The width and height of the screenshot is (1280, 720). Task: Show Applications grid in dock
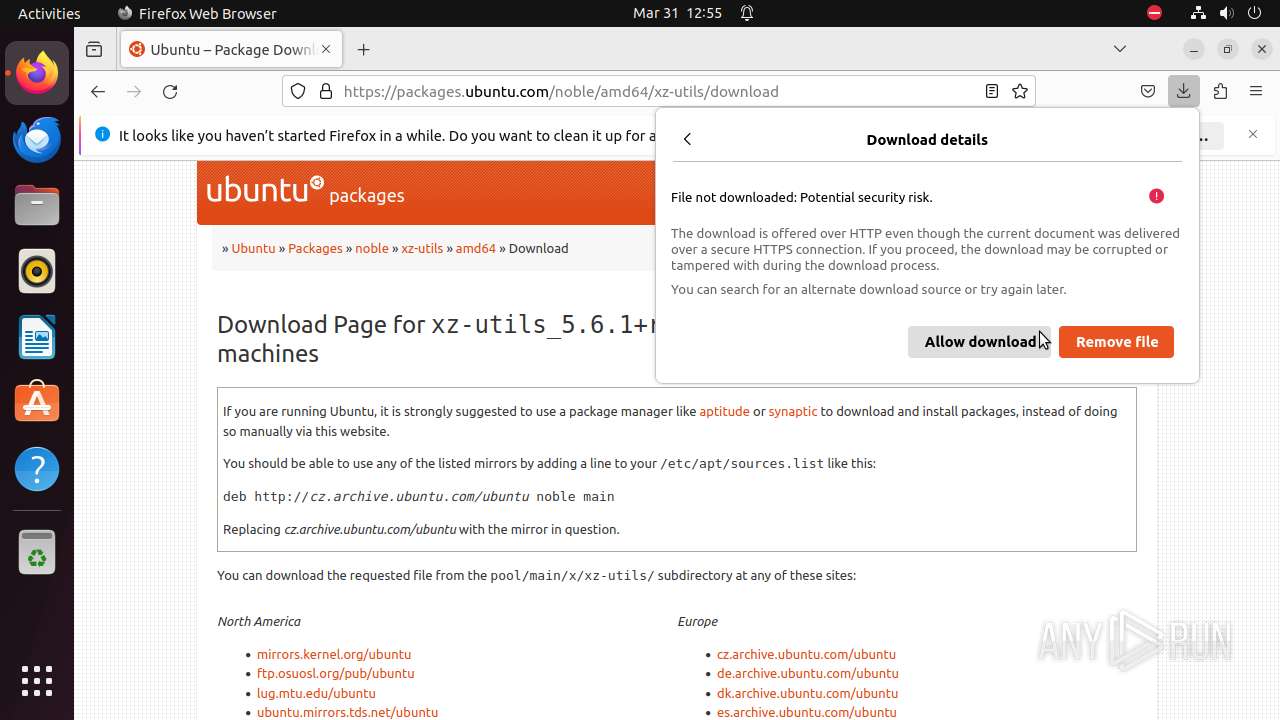[37, 680]
